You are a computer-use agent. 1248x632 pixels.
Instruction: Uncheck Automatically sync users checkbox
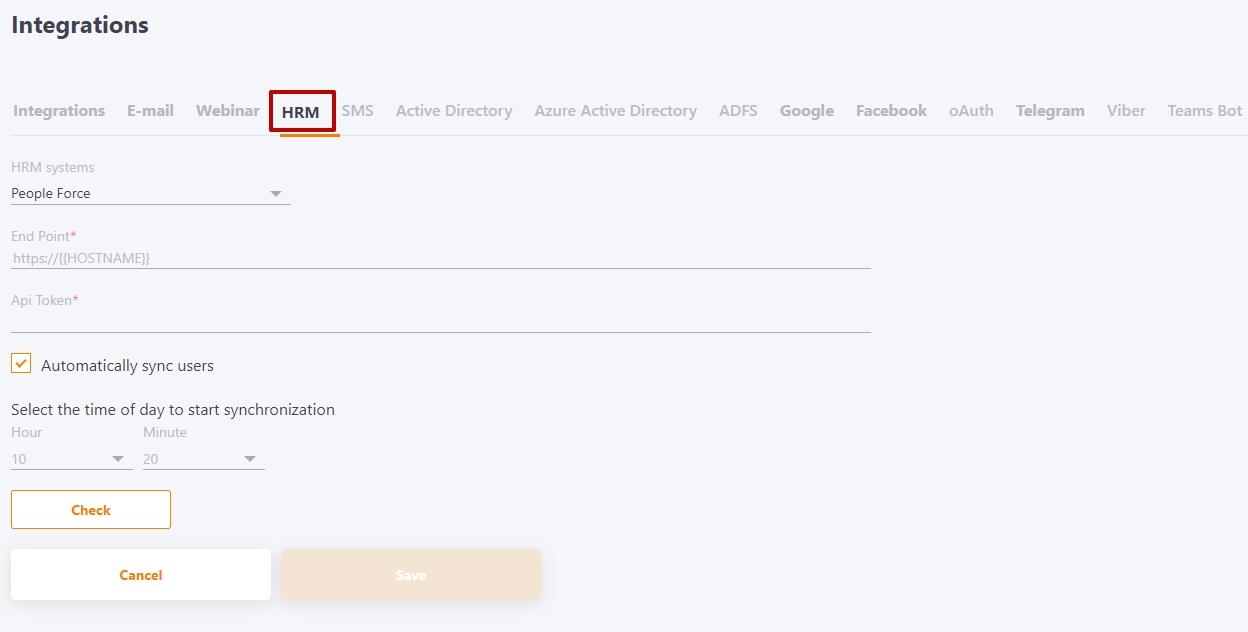point(21,363)
